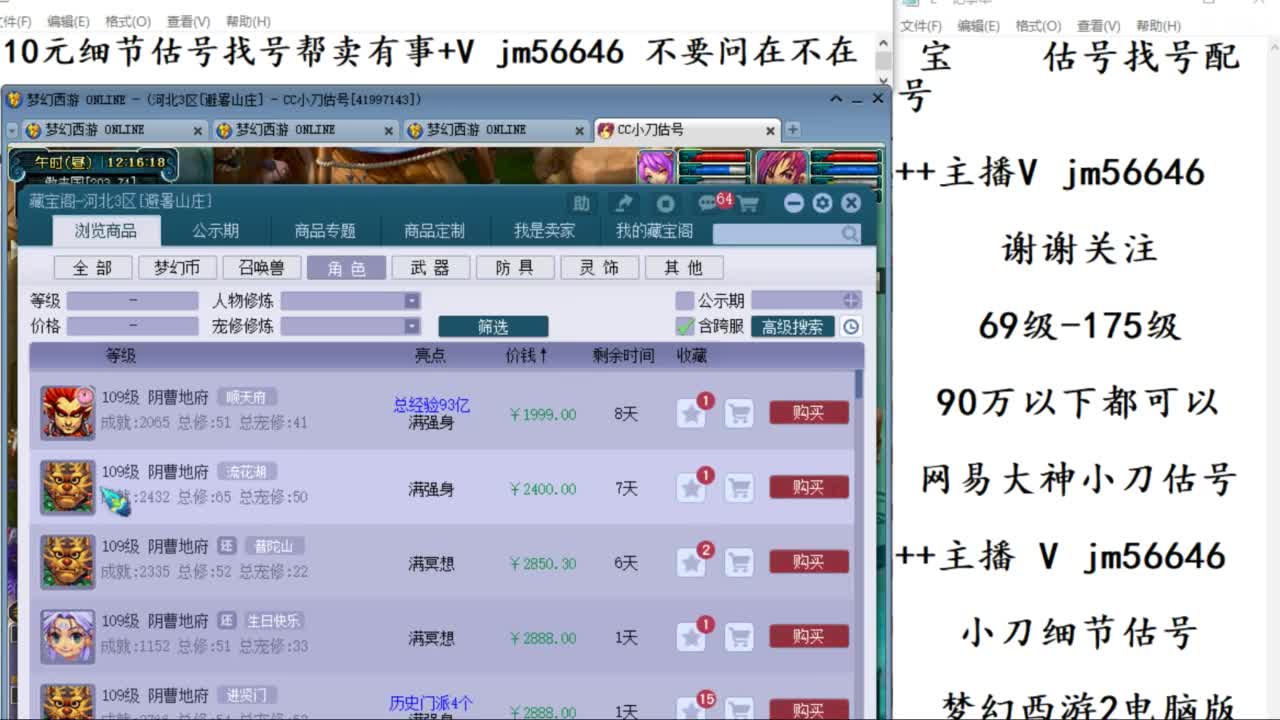
Task: Click the purple-haired character portrait in game HUD
Action: [656, 166]
